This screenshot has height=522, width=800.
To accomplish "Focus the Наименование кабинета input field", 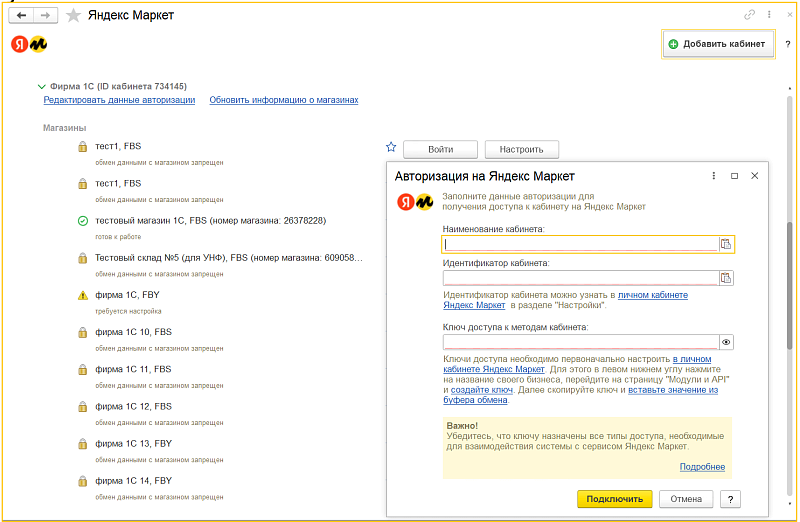I will [x=581, y=244].
